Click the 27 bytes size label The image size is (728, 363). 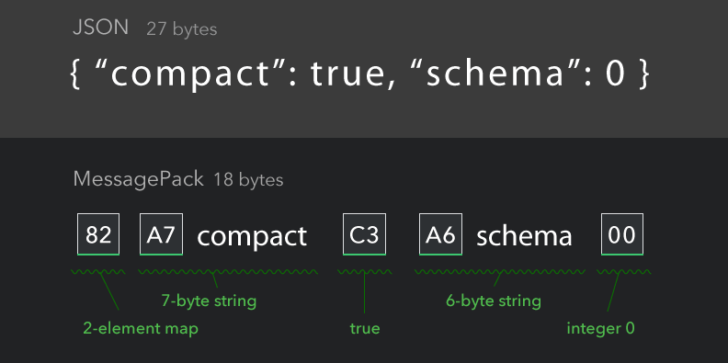pyautogui.click(x=182, y=29)
